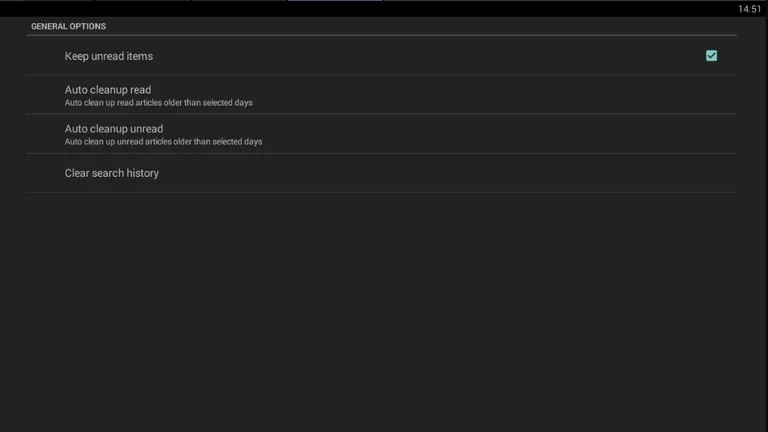The height and width of the screenshot is (432, 768).
Task: Click the divider below Auto cleanup unread
Action: tap(380, 153)
